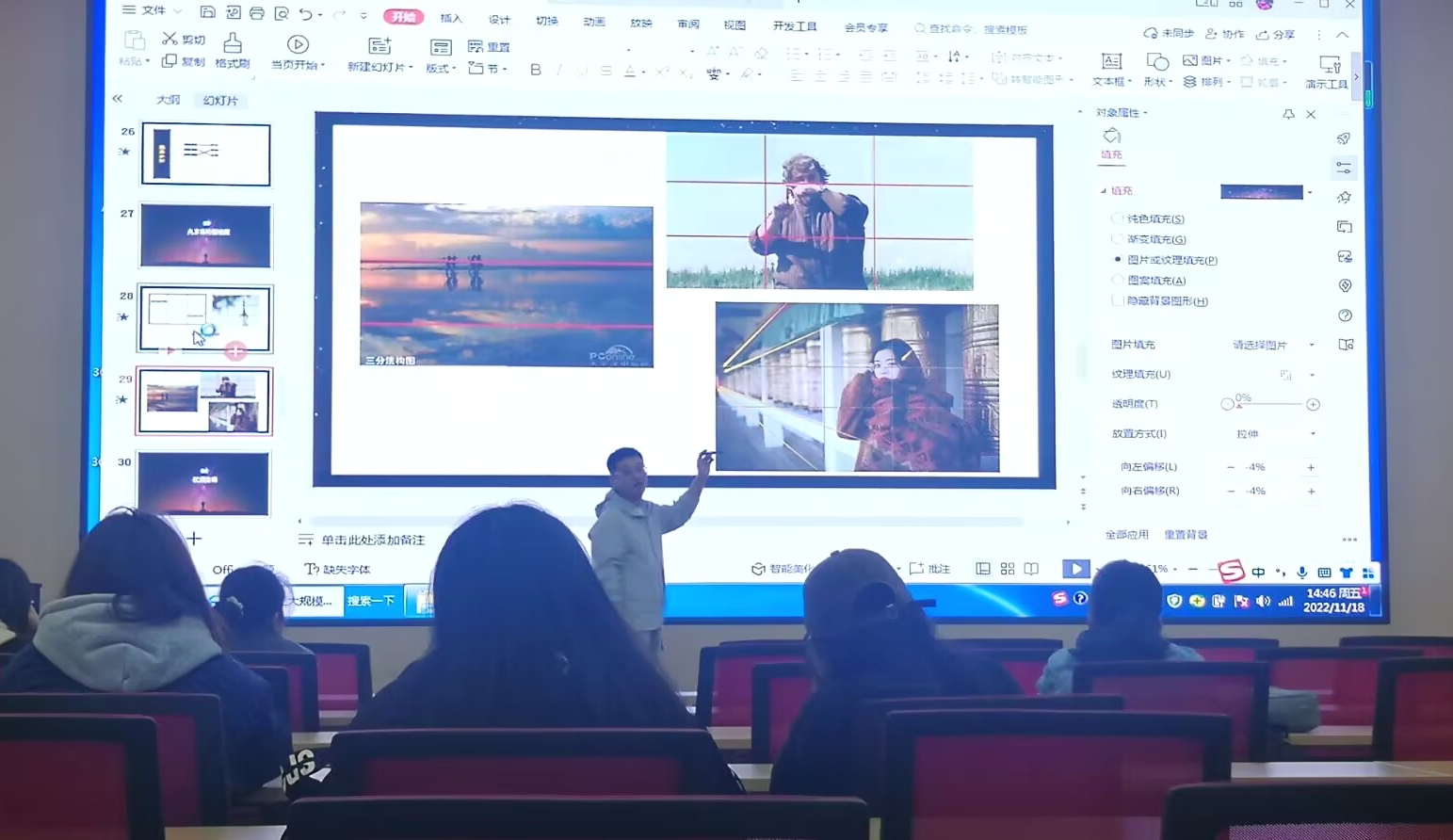Adjust the Transparency (透明度) slider
The width and height of the screenshot is (1453, 840).
pos(1269,404)
